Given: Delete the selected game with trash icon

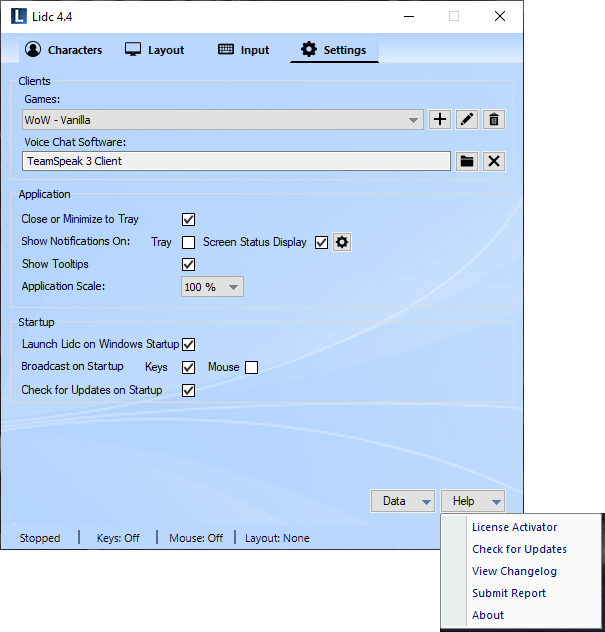Looking at the screenshot, I should pos(493,120).
